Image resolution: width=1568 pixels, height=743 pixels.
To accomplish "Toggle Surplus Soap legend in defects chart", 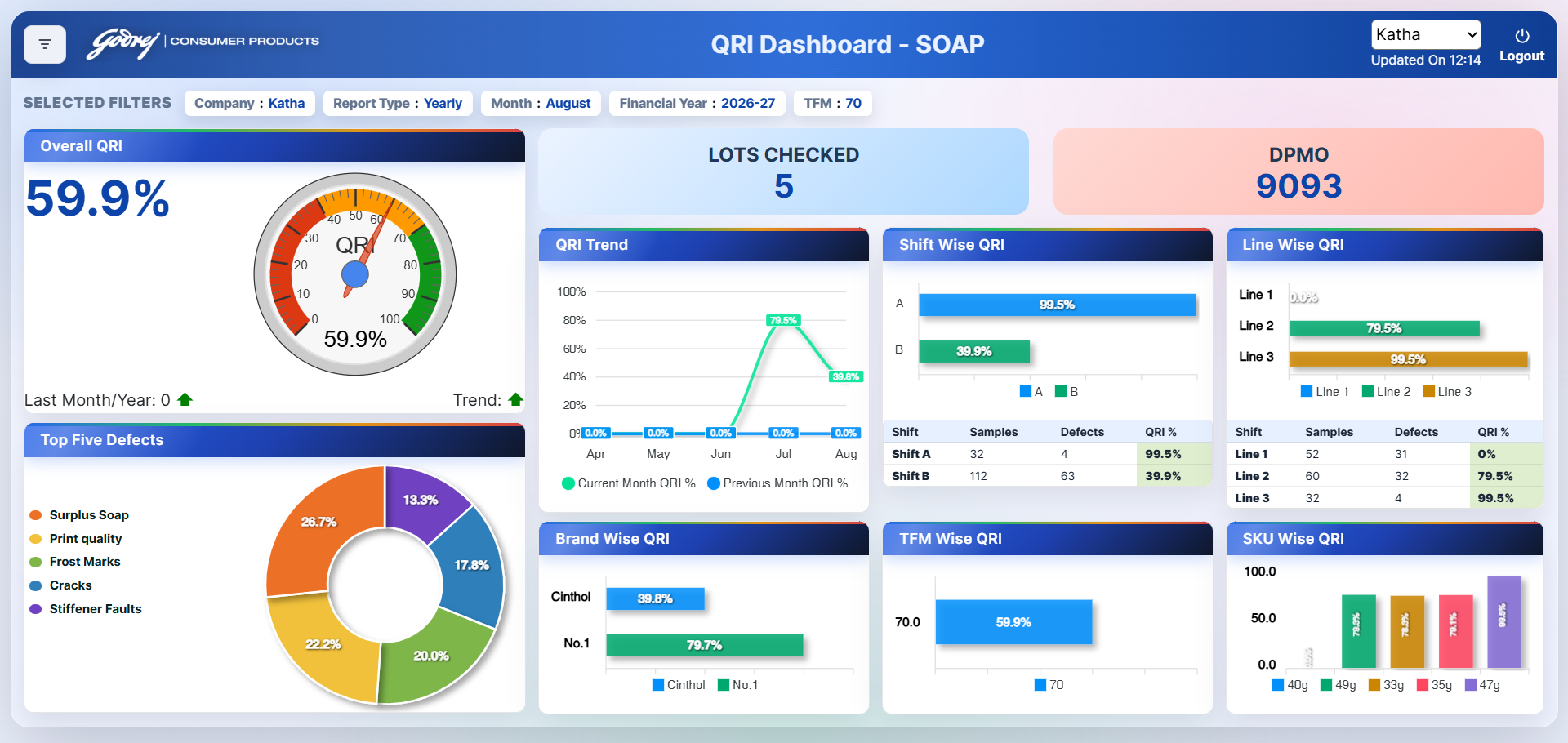I will click(79, 515).
